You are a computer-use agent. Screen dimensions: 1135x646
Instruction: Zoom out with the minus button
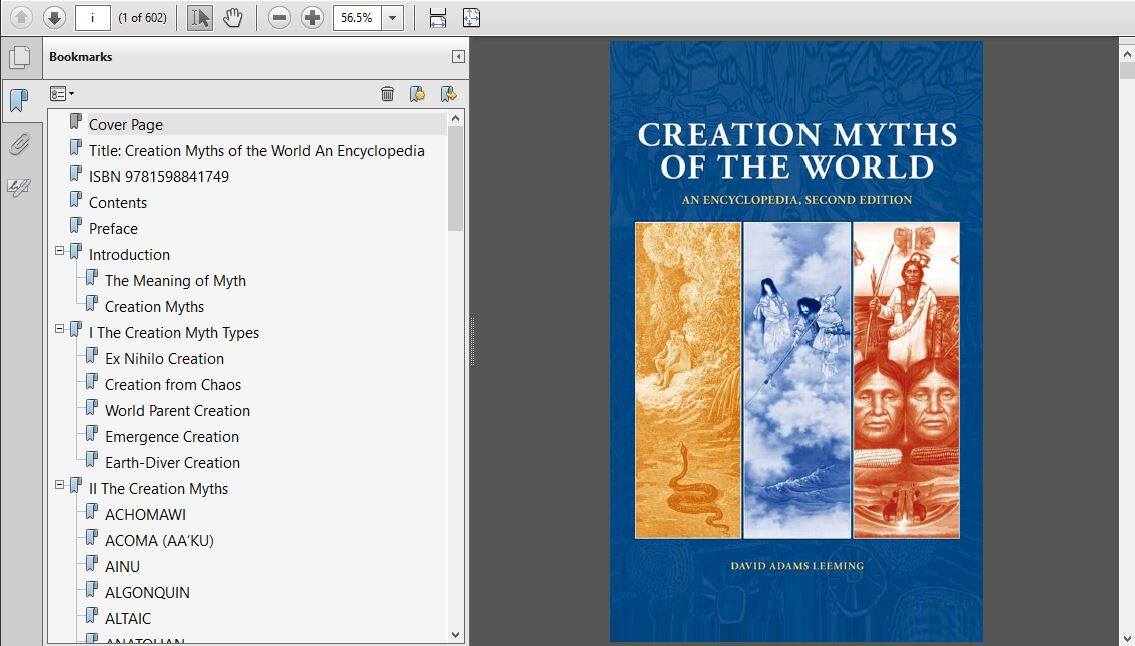click(280, 18)
